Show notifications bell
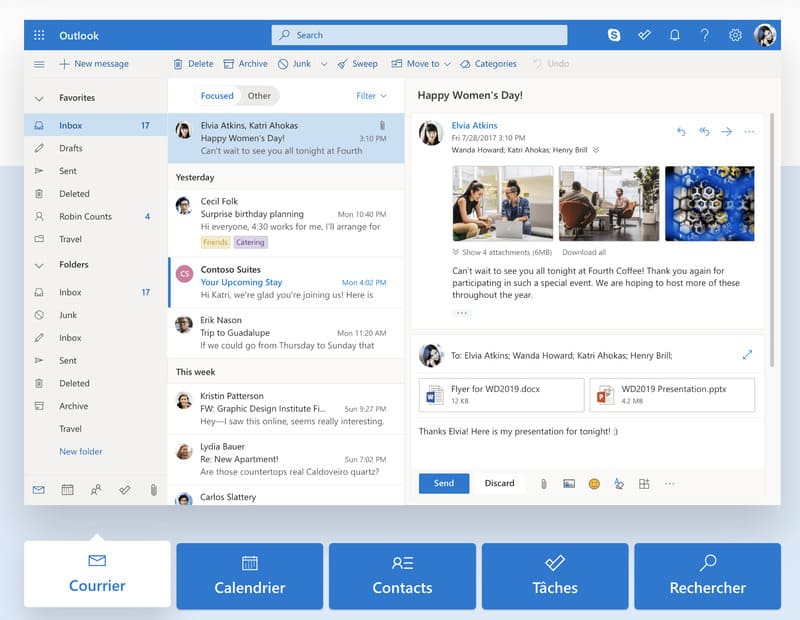This screenshot has height=620, width=800. point(674,35)
